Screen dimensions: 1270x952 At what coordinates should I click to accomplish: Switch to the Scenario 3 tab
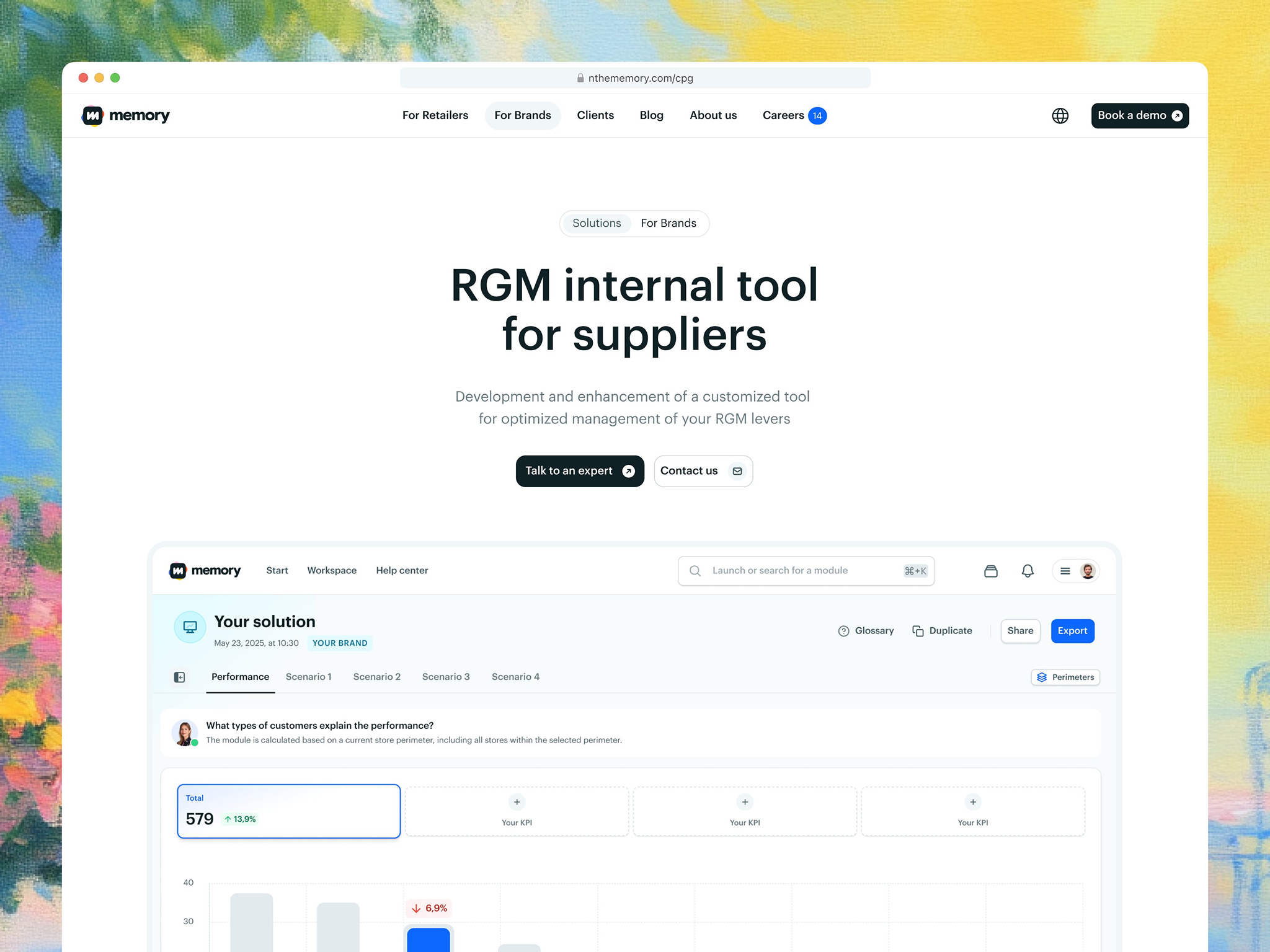[x=446, y=677]
